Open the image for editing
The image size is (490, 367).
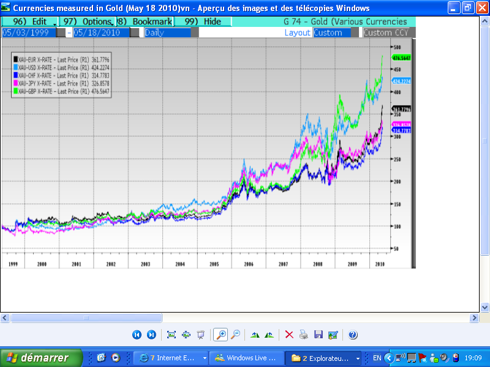point(333,335)
